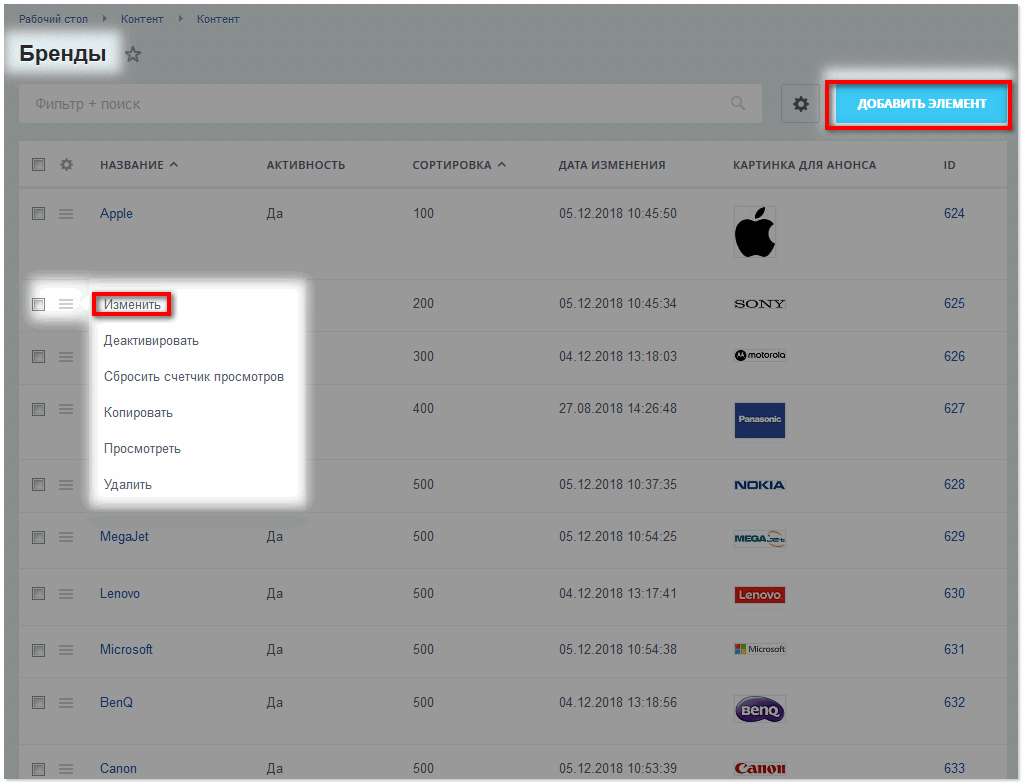Sort by Дата изменения column header
Image resolution: width=1023 pixels, height=784 pixels.
tap(611, 165)
